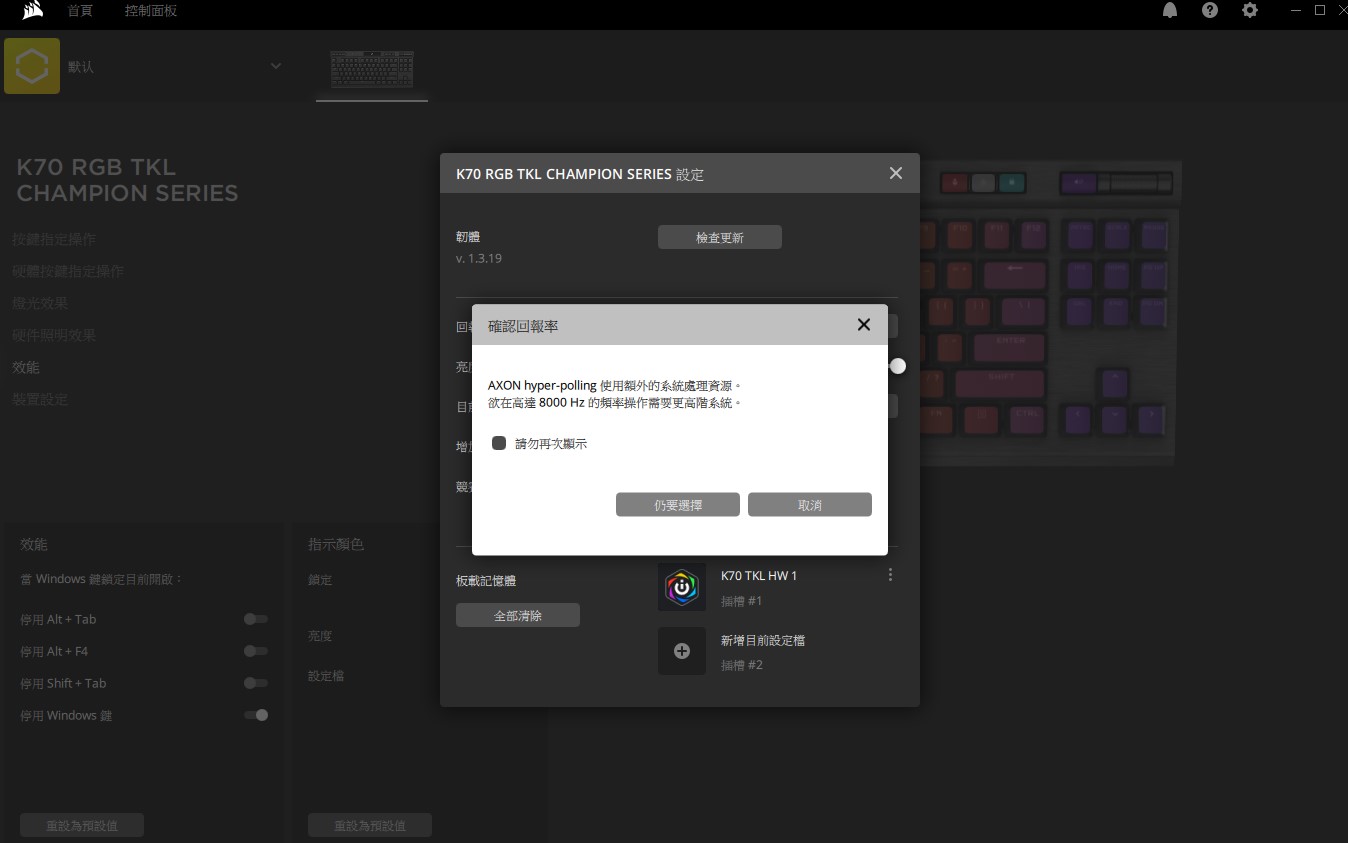Select 燈光效果 in sidebar
Screen dimensions: 1348x843
pyautogui.click(x=40, y=303)
